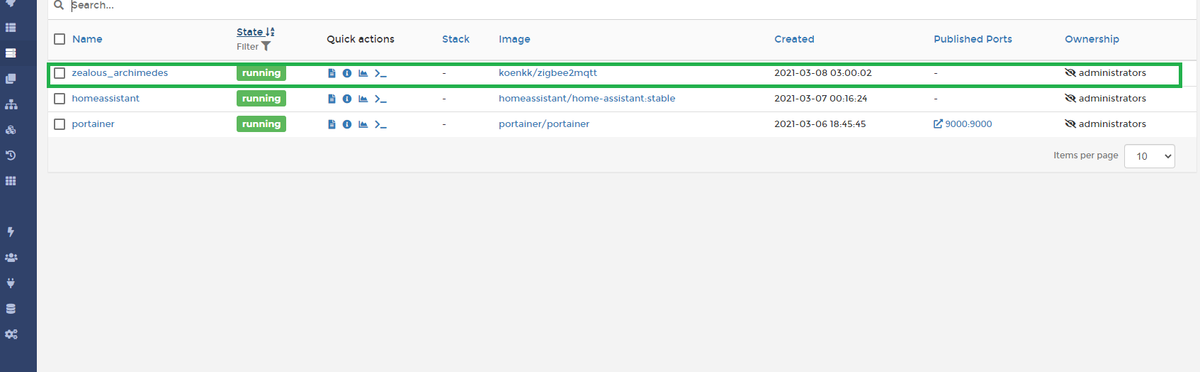The width and height of the screenshot is (1200, 372).
Task: Open Registries database icon in sidebar
Action: click(11, 308)
